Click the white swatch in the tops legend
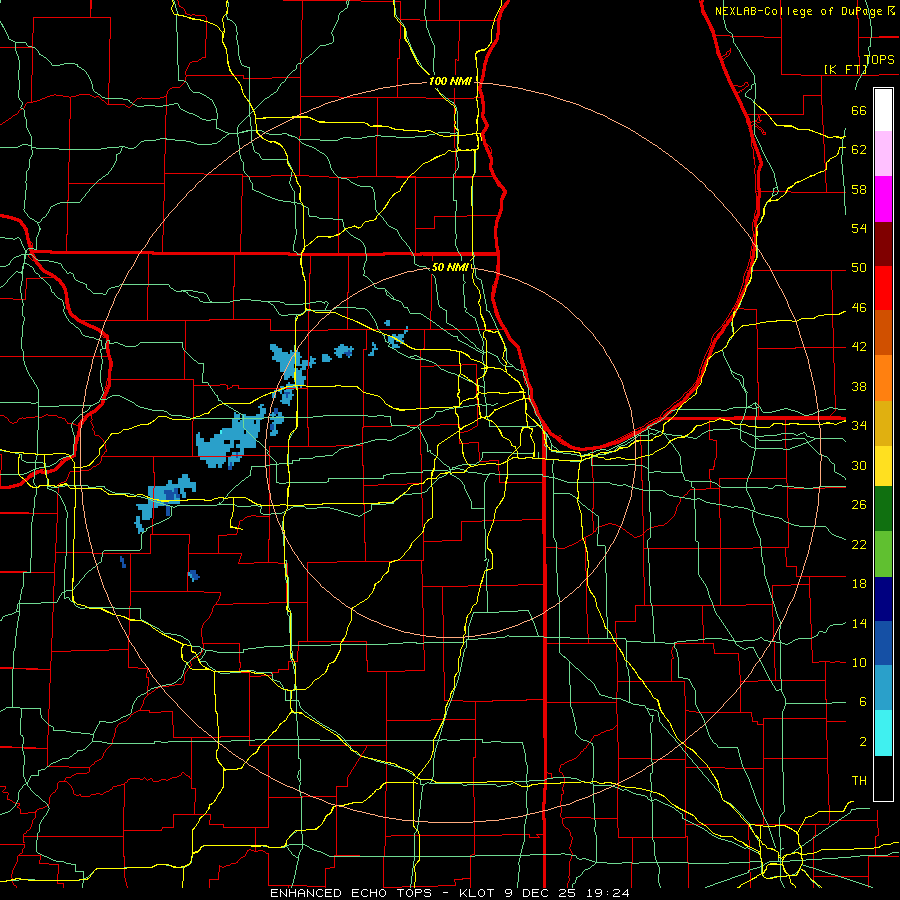Screen dimensions: 900x900 883,110
